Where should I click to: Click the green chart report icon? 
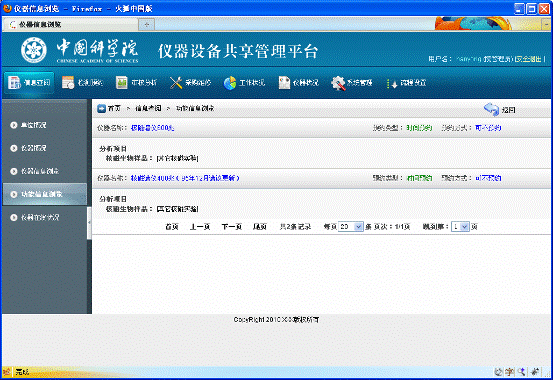pos(122,83)
